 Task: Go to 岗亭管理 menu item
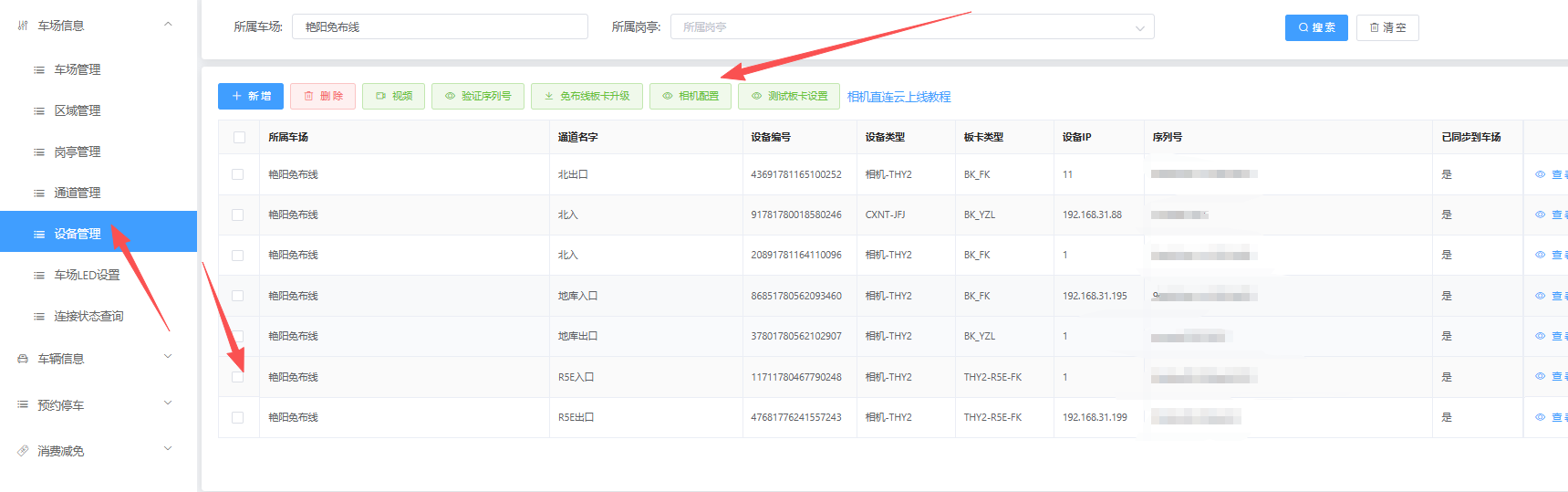[78, 152]
